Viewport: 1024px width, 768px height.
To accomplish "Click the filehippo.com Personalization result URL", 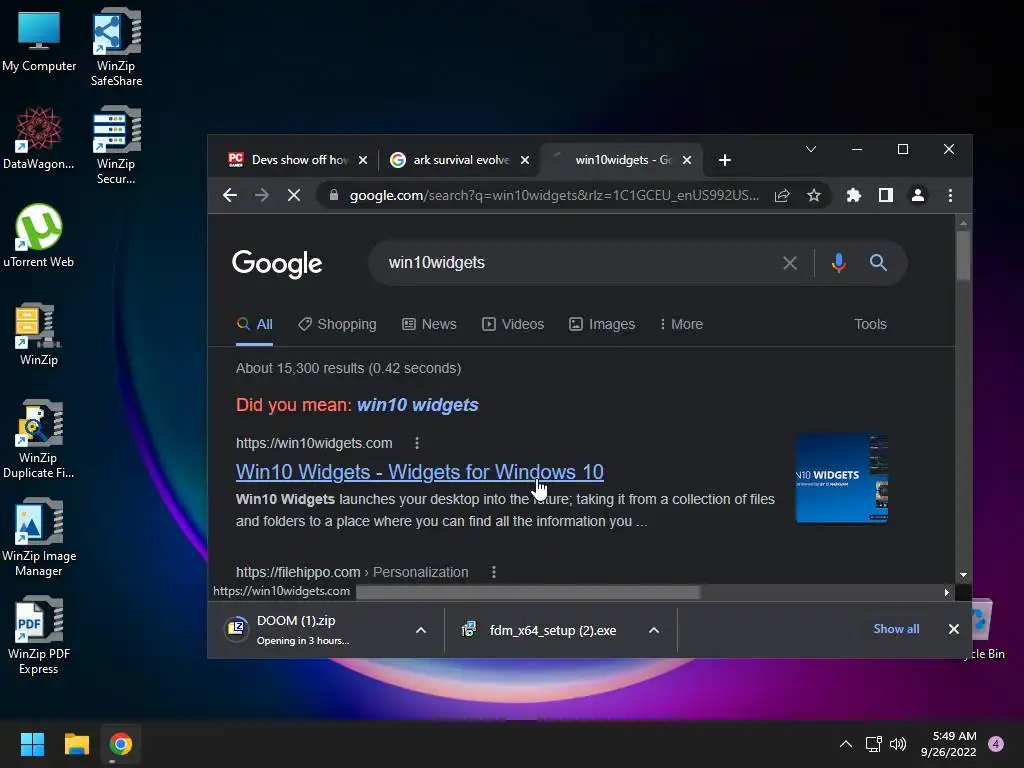I will point(352,572).
